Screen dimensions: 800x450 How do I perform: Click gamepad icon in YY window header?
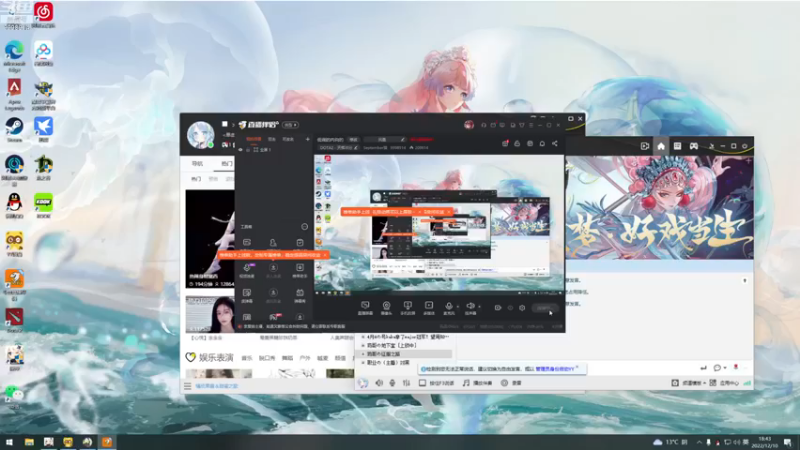click(x=694, y=146)
